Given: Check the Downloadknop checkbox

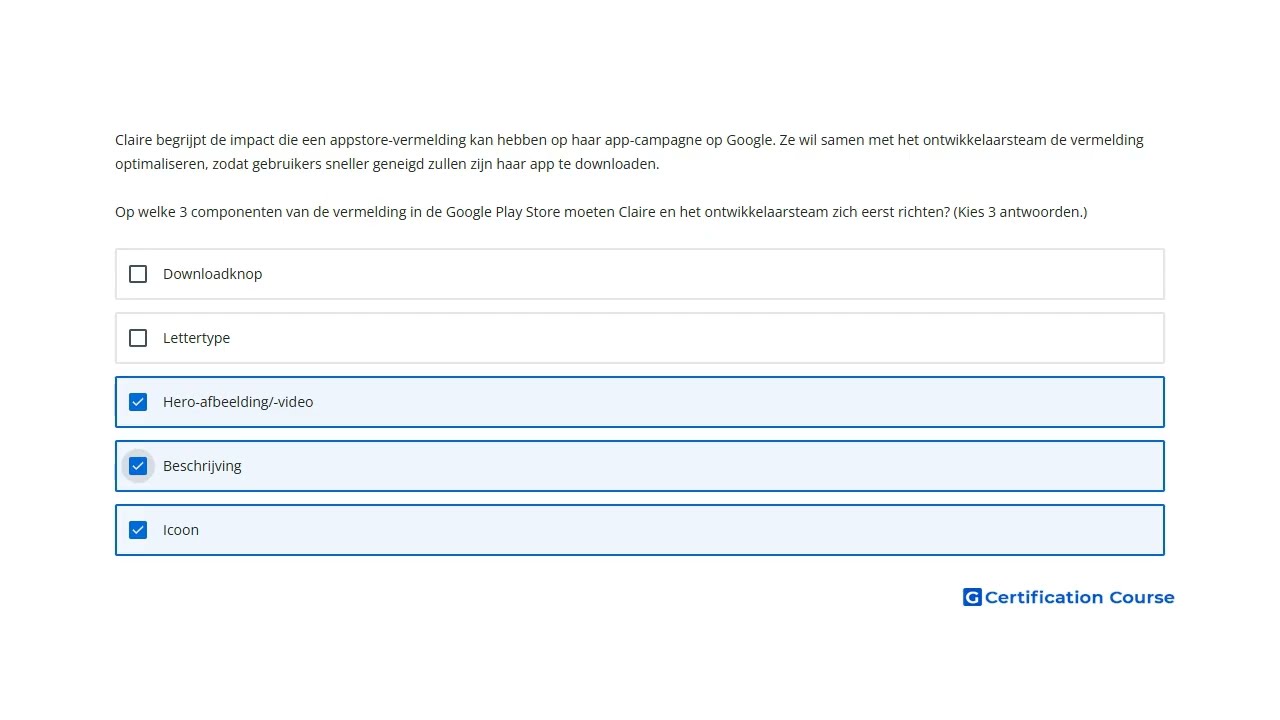Looking at the screenshot, I should point(138,274).
